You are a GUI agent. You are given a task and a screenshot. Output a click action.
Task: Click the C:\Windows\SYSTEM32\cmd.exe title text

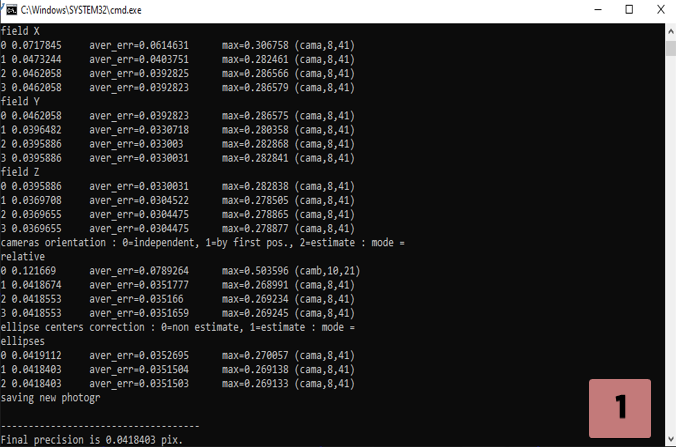tap(89, 10)
